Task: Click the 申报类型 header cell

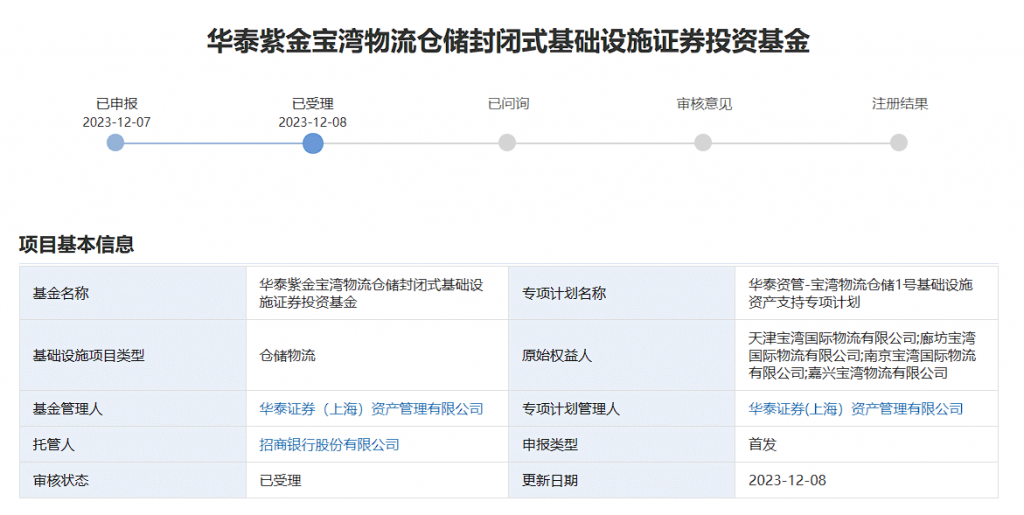Action: coord(622,445)
